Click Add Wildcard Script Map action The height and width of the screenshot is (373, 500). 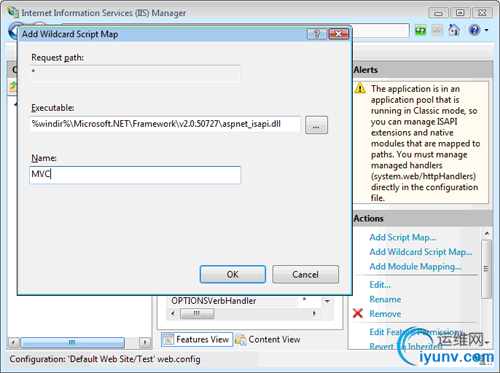pyautogui.click(x=421, y=252)
